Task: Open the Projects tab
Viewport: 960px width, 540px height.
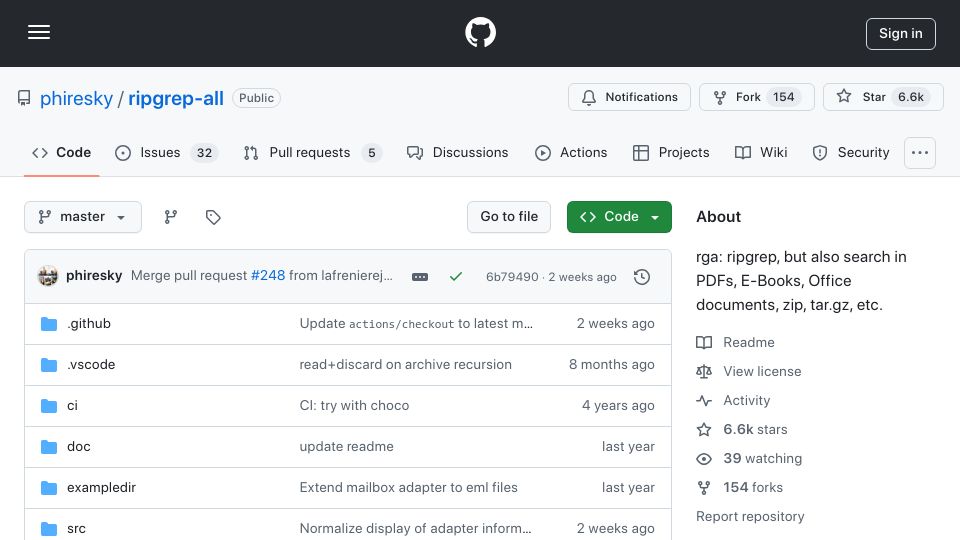Action: [x=671, y=153]
